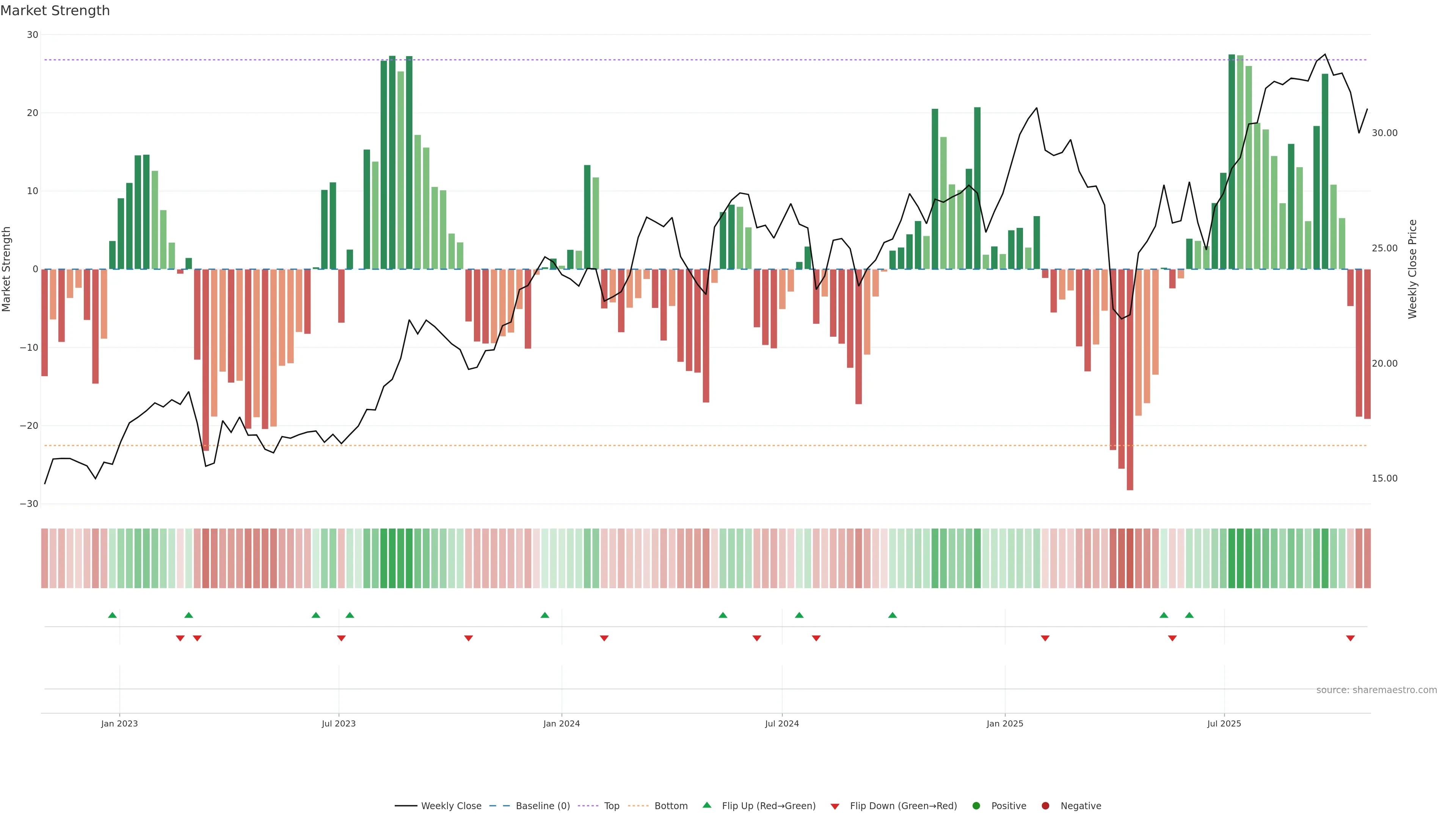This screenshot has height=819, width=1456.
Task: Click the Negative red circle legend icon
Action: click(x=1045, y=805)
